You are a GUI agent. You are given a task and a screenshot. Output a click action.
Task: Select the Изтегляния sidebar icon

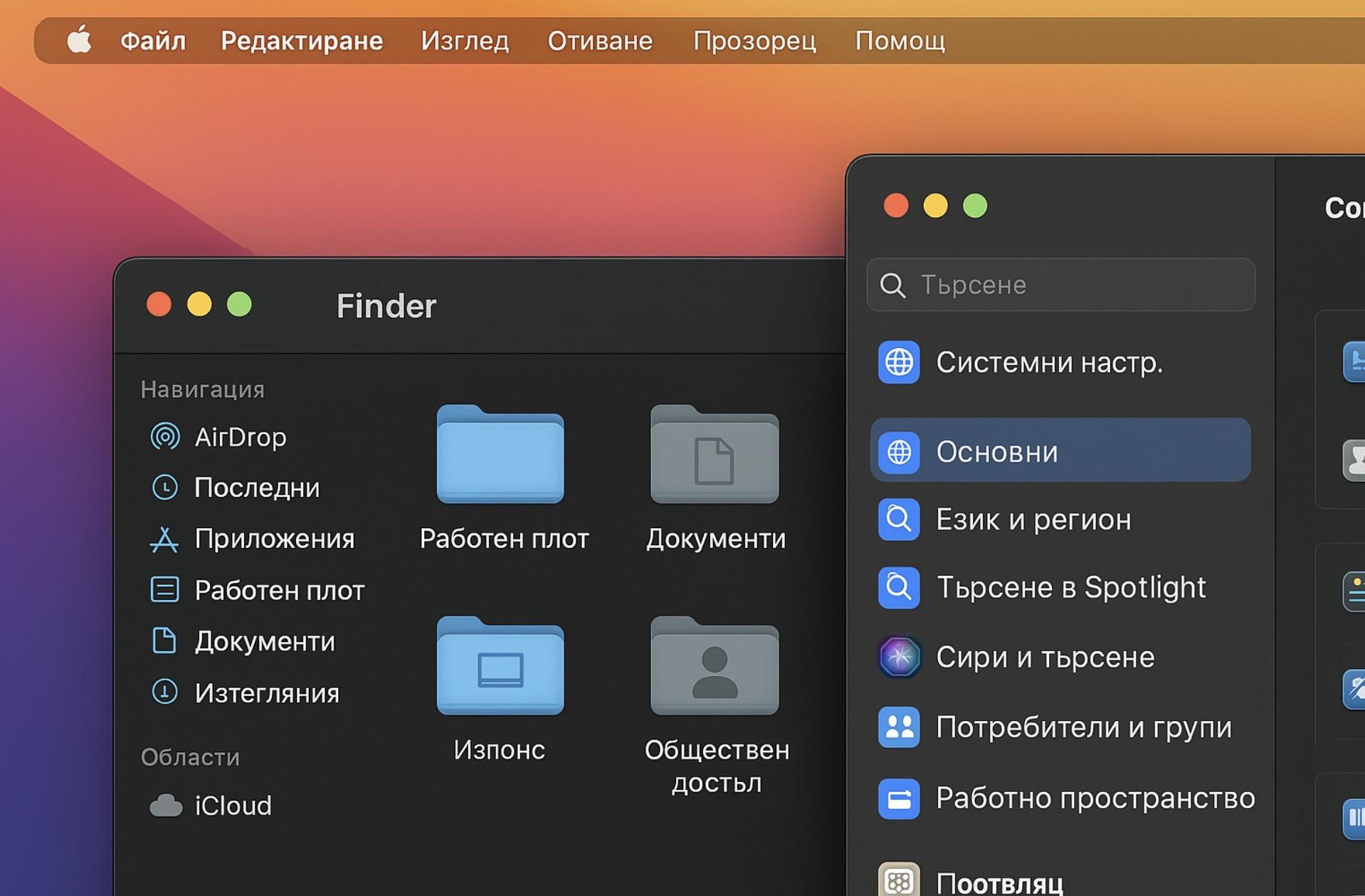tap(164, 692)
